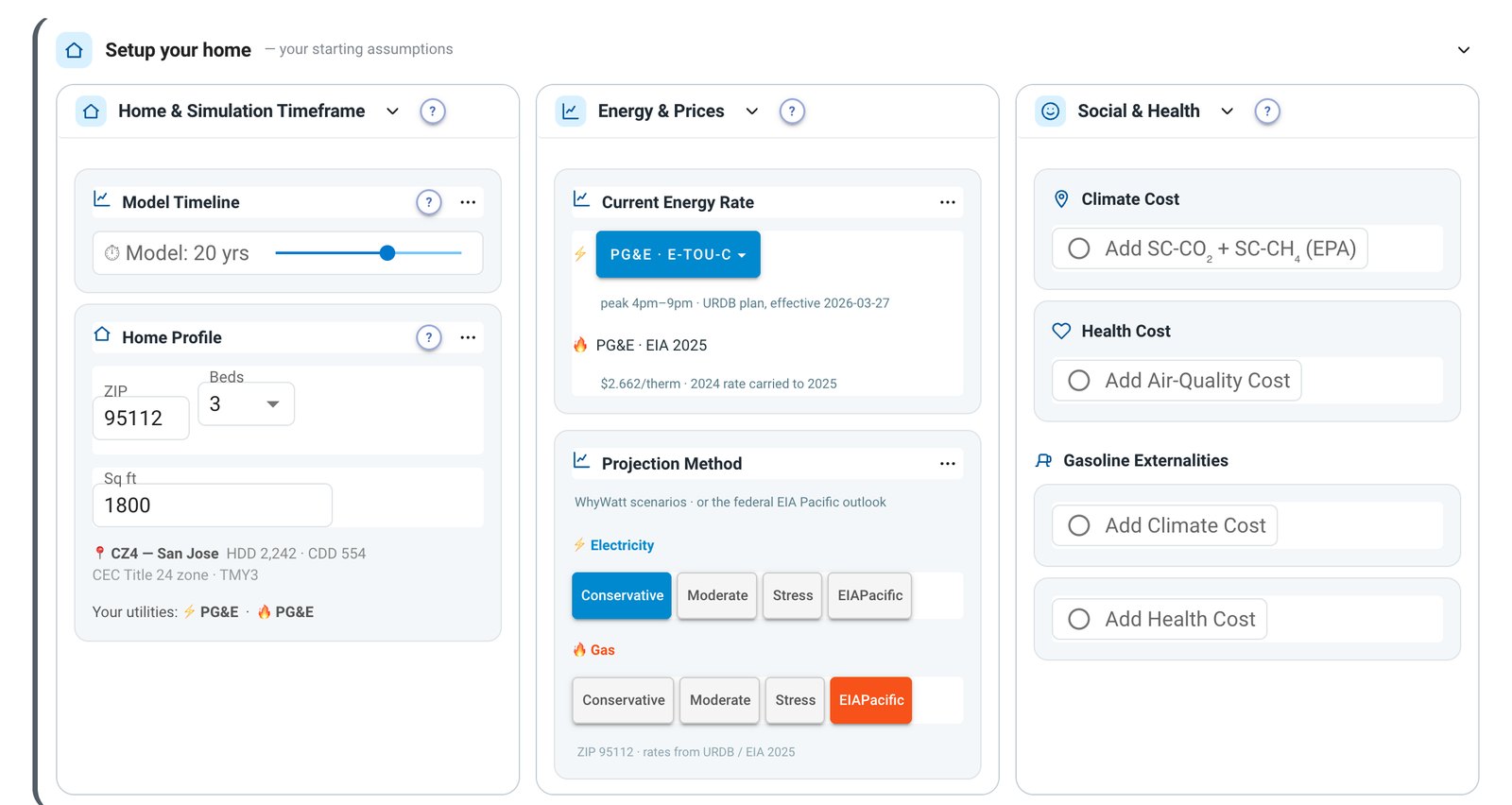The image size is (1512, 805).
Task: Collapse Home & Simulation Timeframe panel chevron
Action: tap(392, 111)
